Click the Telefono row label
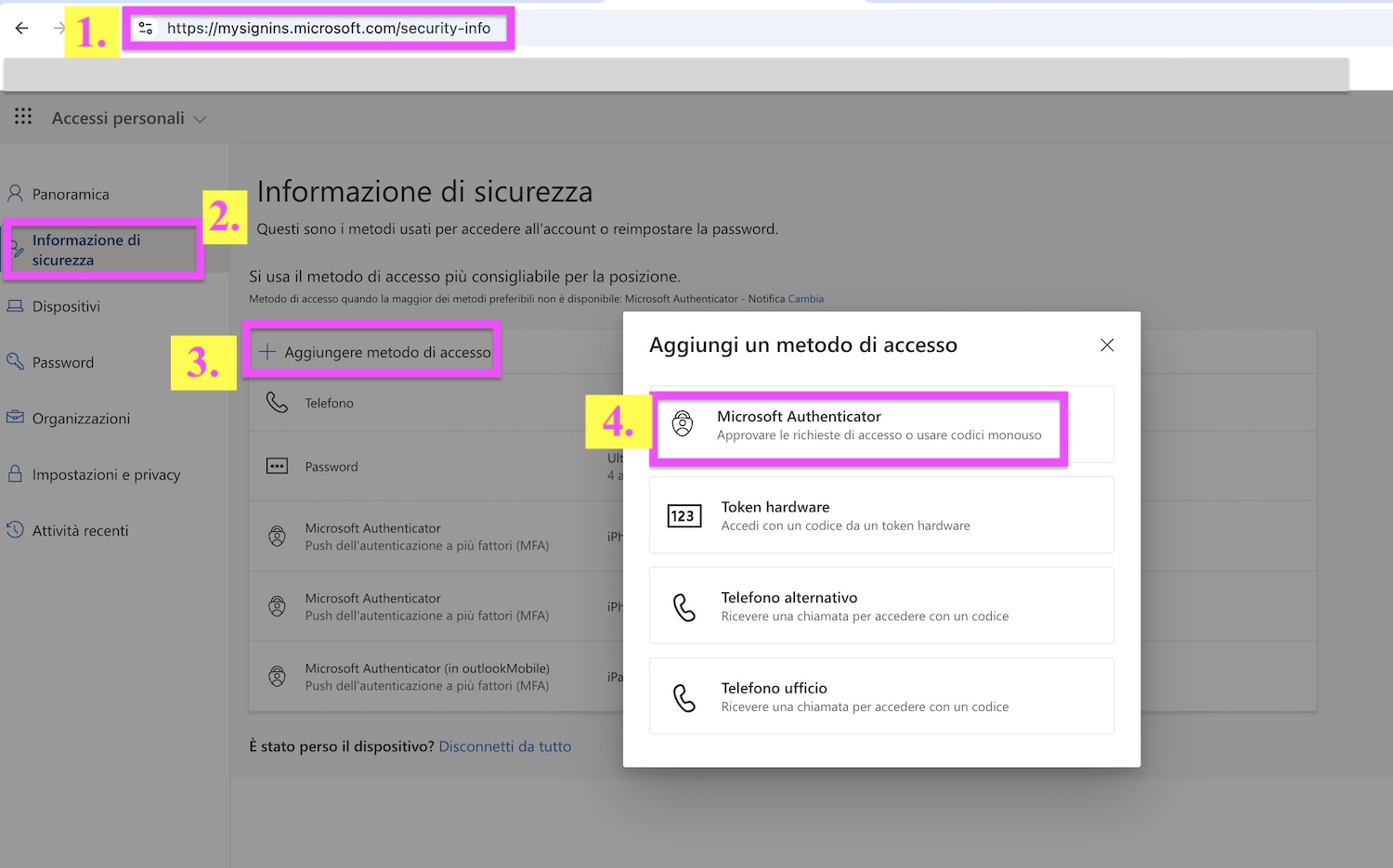1393x868 pixels. tap(329, 403)
